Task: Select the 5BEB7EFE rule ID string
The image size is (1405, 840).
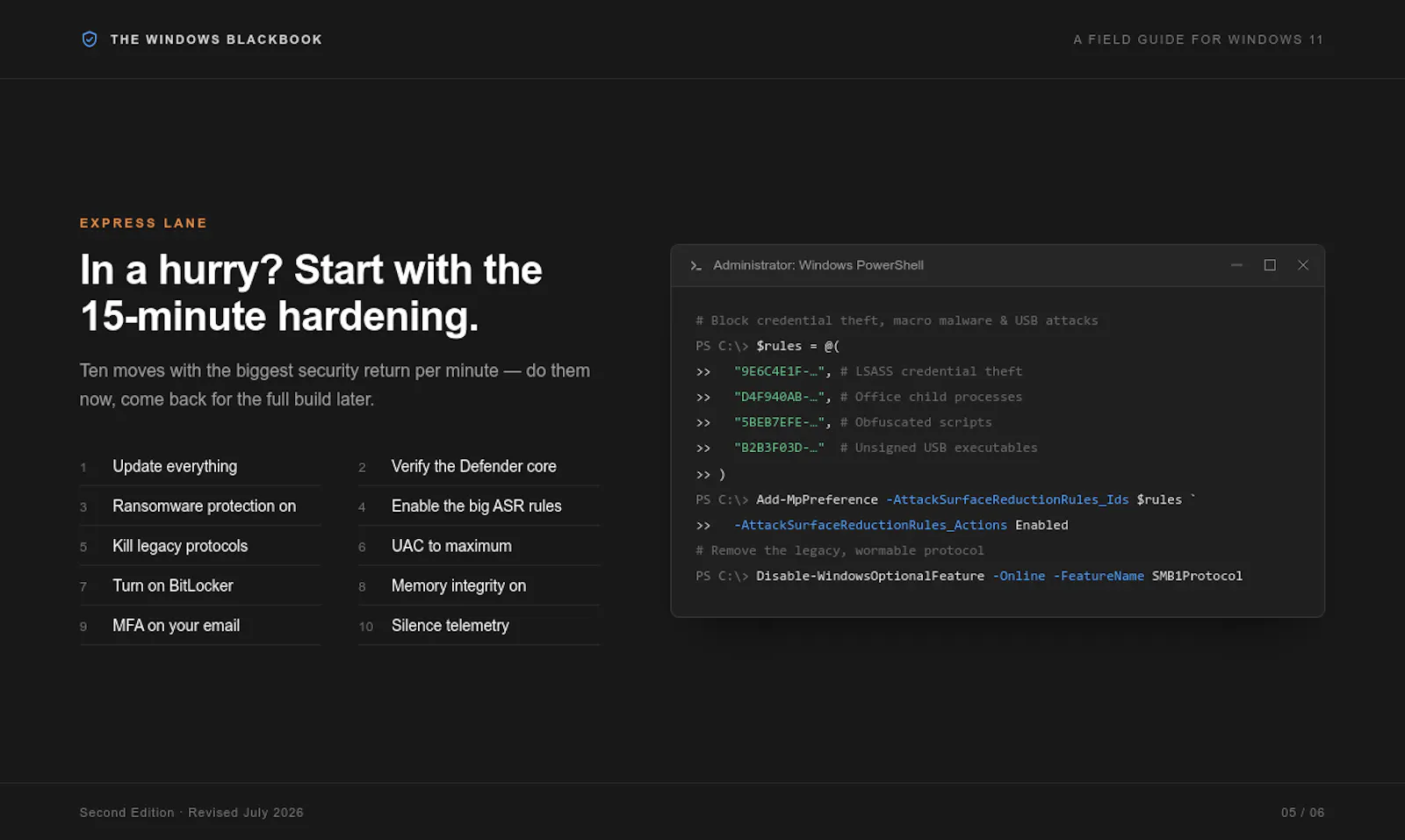Action: [779, 422]
